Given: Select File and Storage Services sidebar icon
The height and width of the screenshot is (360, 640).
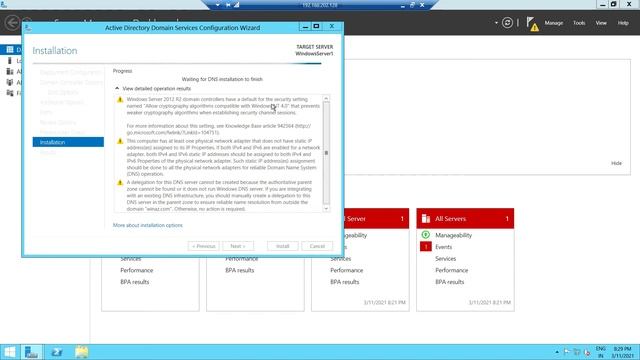Looking at the screenshot, I should 10,93.
